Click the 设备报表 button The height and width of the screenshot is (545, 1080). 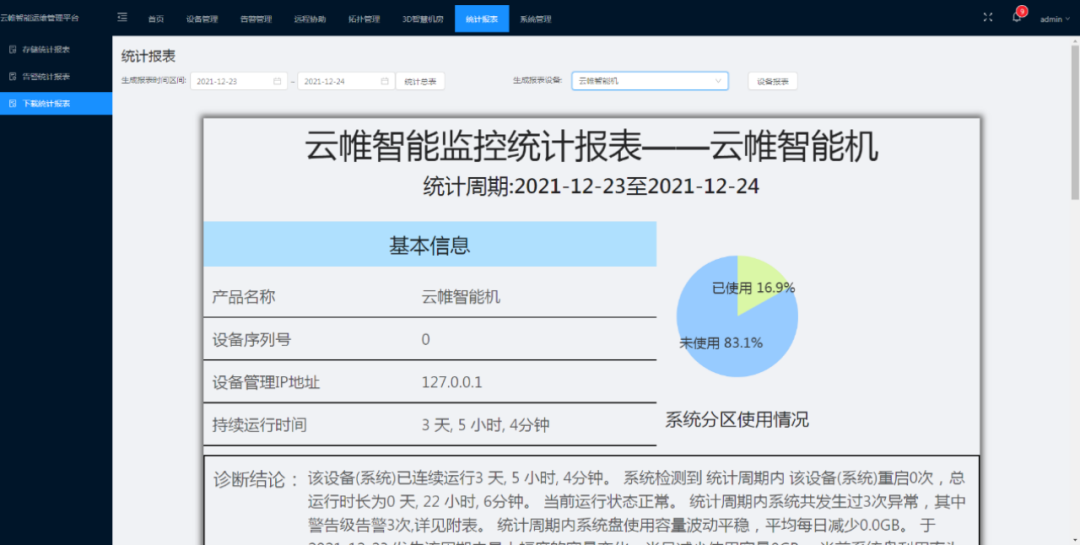pos(773,81)
